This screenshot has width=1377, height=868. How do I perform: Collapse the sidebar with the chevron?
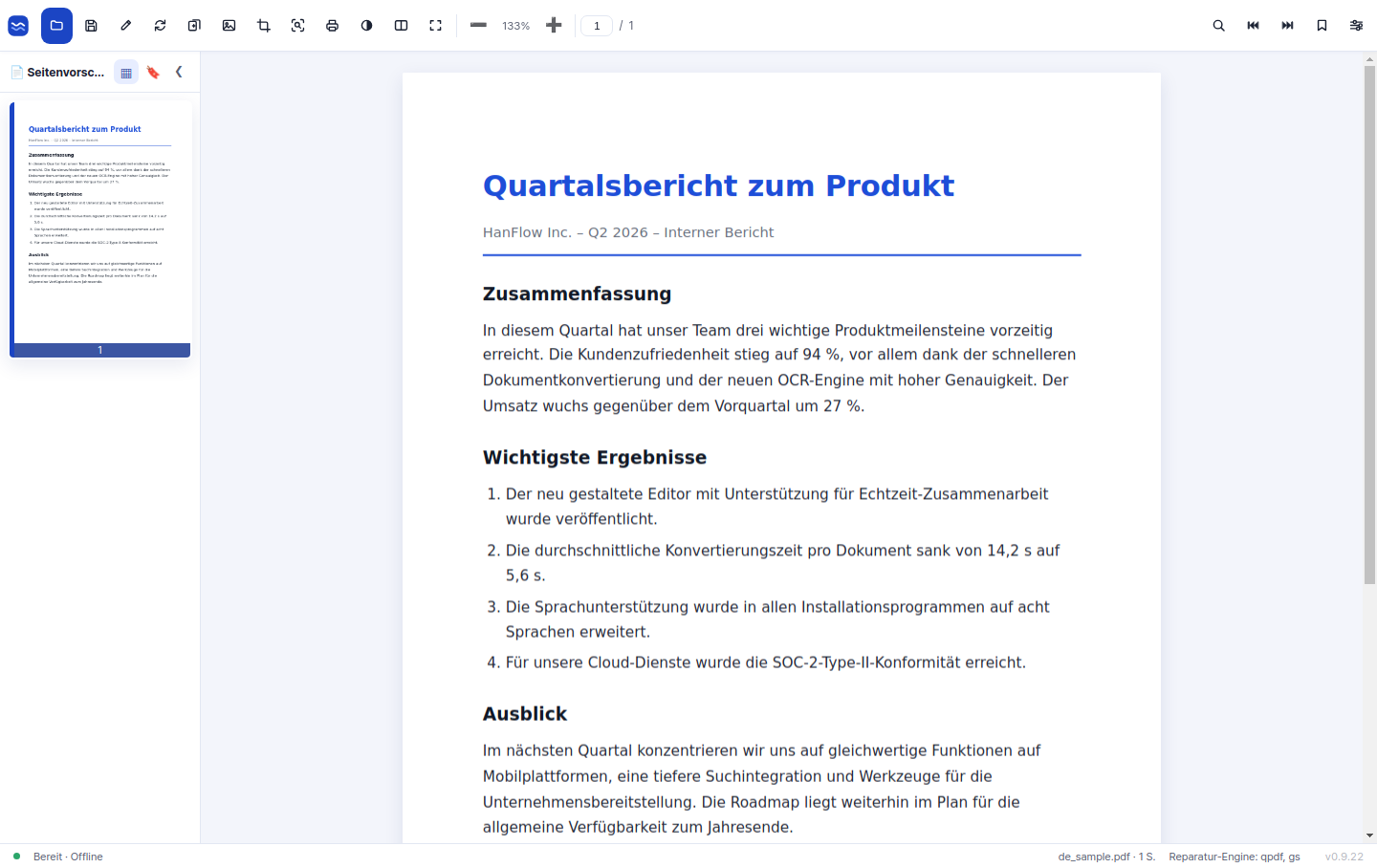click(179, 72)
